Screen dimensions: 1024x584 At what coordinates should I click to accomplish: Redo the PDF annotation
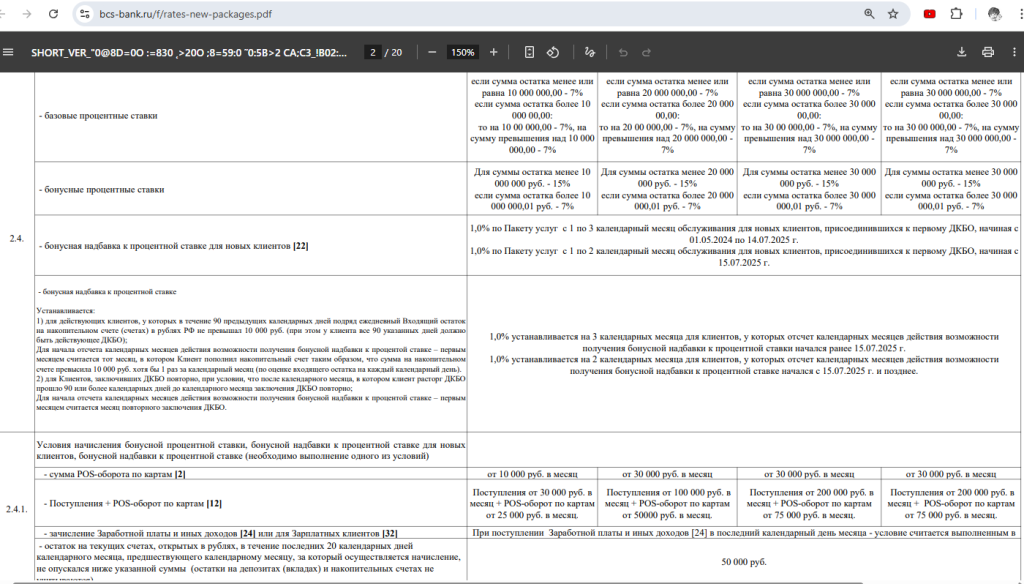647,52
